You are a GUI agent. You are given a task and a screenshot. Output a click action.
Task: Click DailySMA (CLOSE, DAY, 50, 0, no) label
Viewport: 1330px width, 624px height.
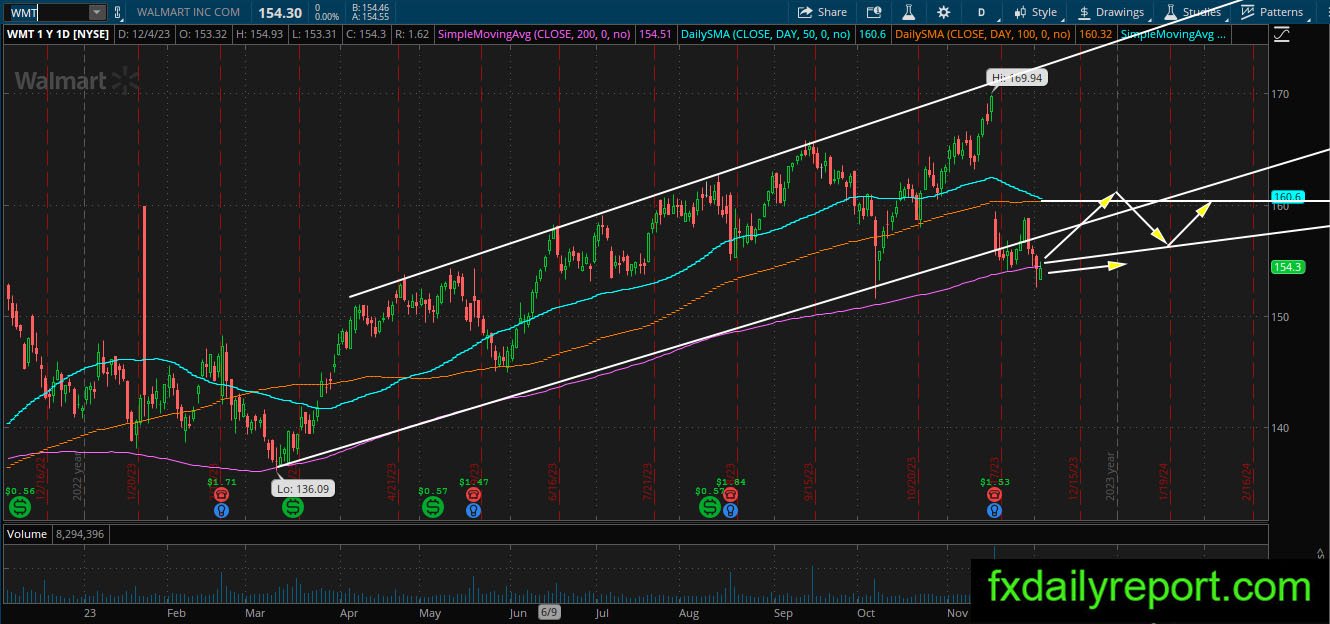click(766, 34)
